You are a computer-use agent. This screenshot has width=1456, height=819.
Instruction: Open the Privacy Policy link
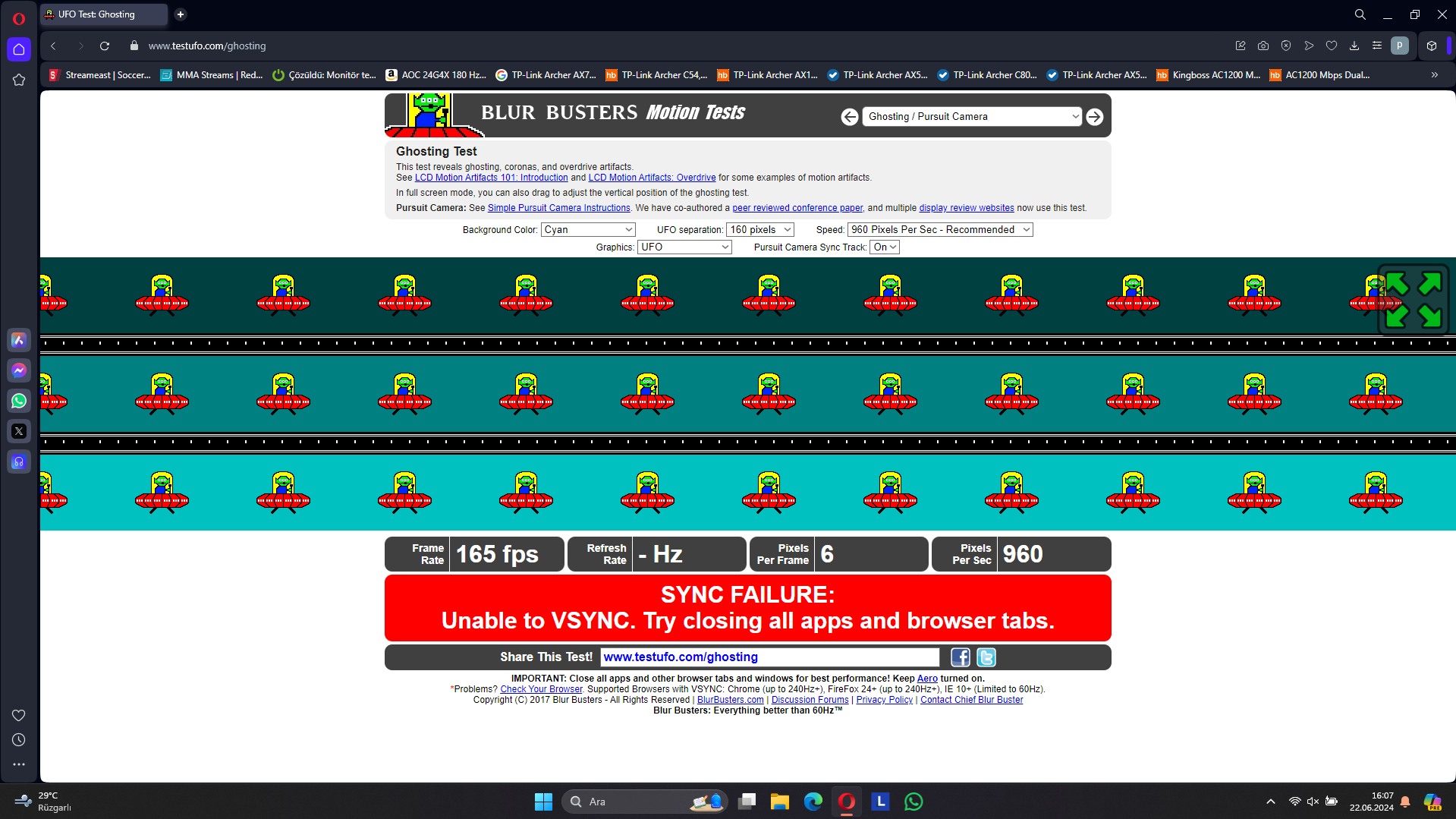(x=884, y=701)
